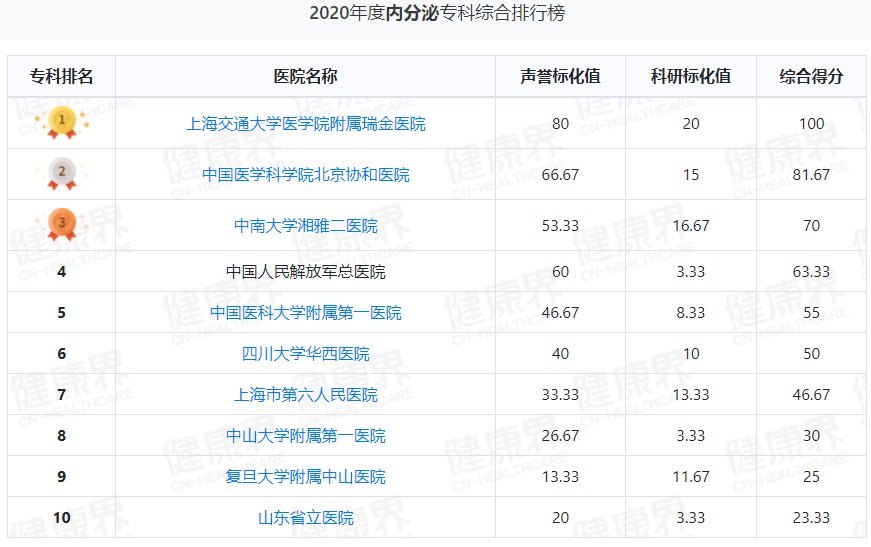
Task: Click the 综合得分 value 63.33
Action: 812,272
